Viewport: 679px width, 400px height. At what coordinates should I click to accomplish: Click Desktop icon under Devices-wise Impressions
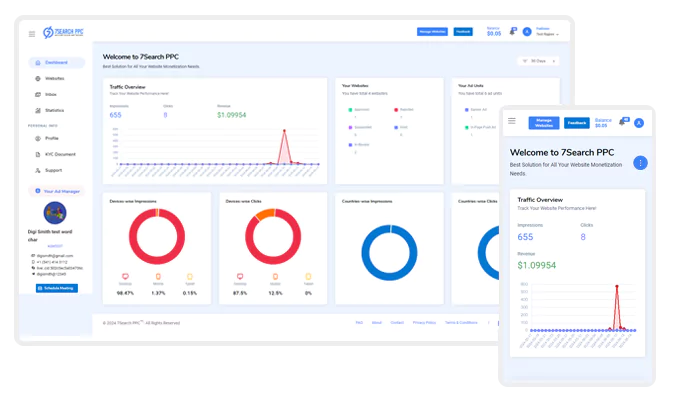(125, 277)
